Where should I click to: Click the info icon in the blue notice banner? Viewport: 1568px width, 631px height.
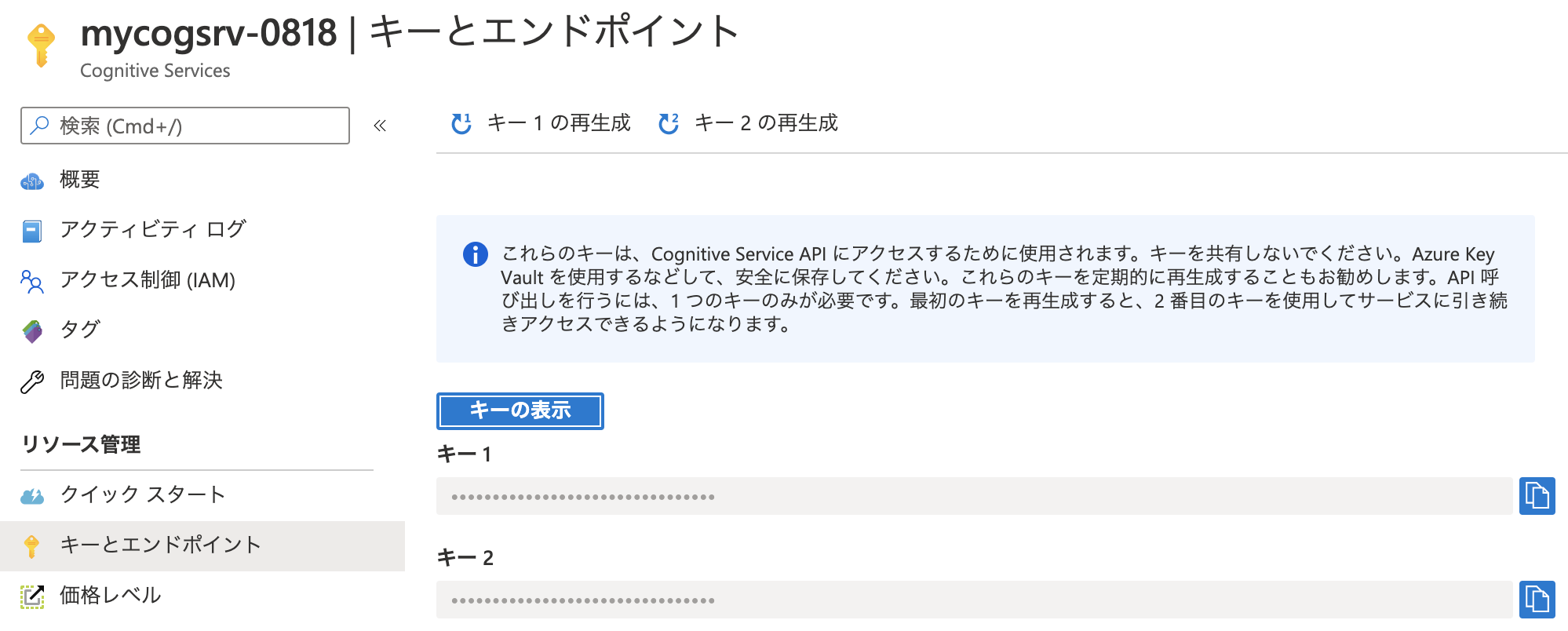pos(473,253)
